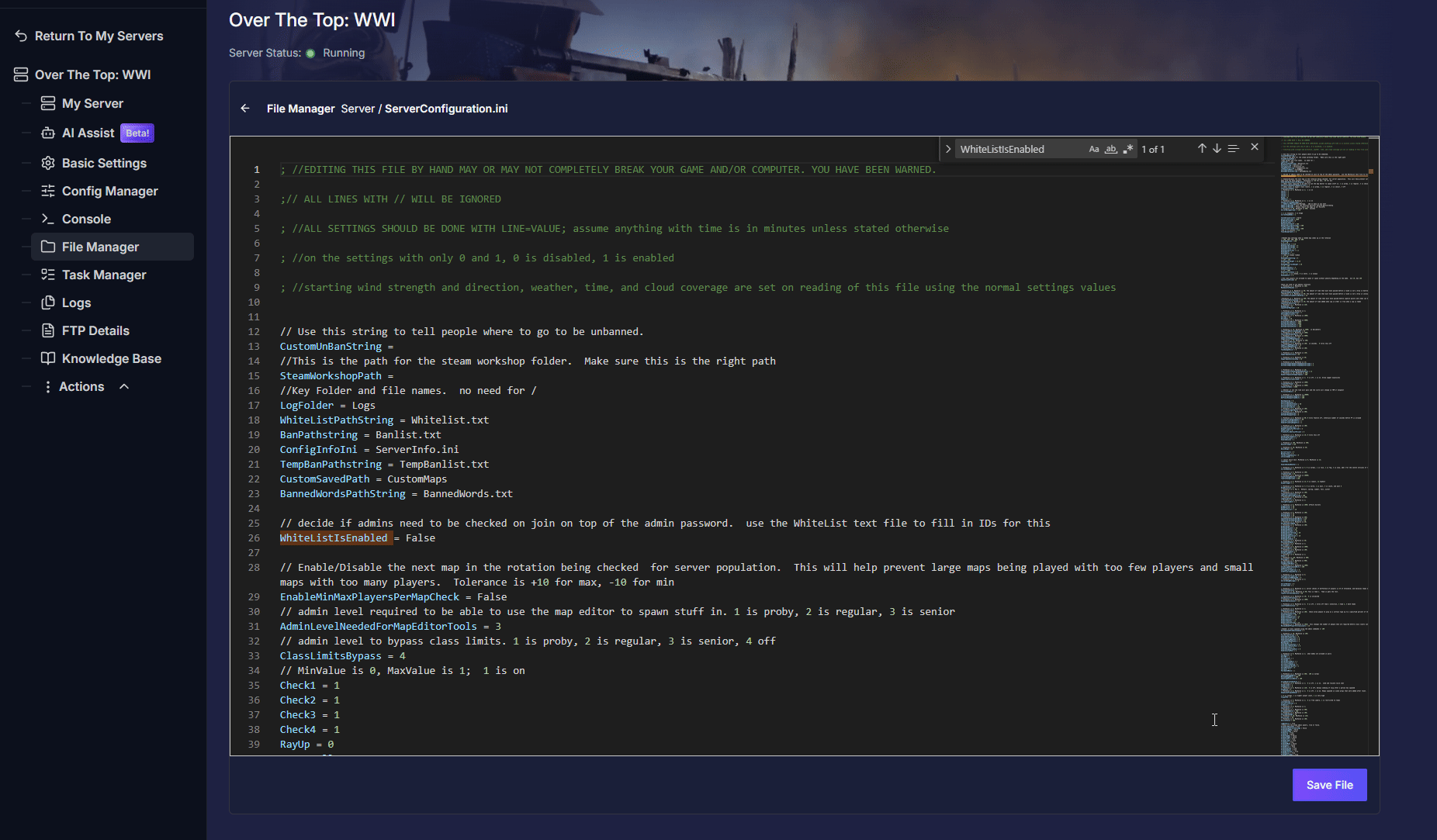Toggle Match Case in search
The height and width of the screenshot is (840, 1437).
point(1094,149)
